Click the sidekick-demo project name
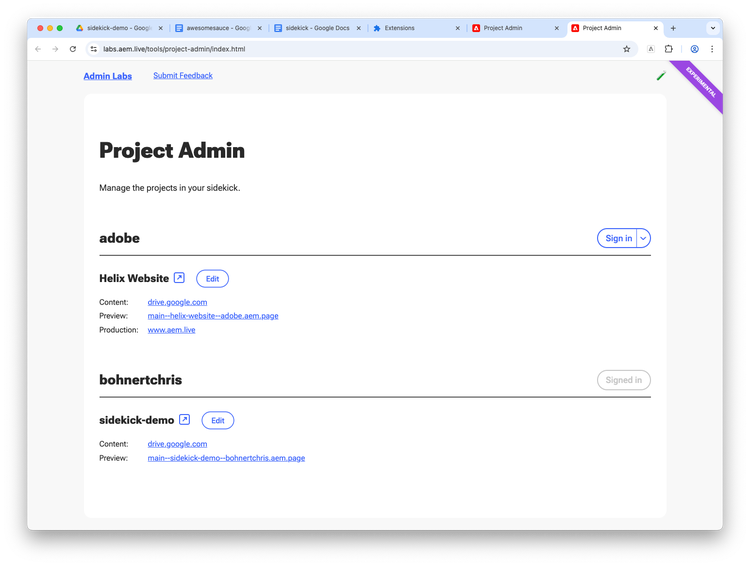Image resolution: width=750 pixels, height=566 pixels. point(136,420)
